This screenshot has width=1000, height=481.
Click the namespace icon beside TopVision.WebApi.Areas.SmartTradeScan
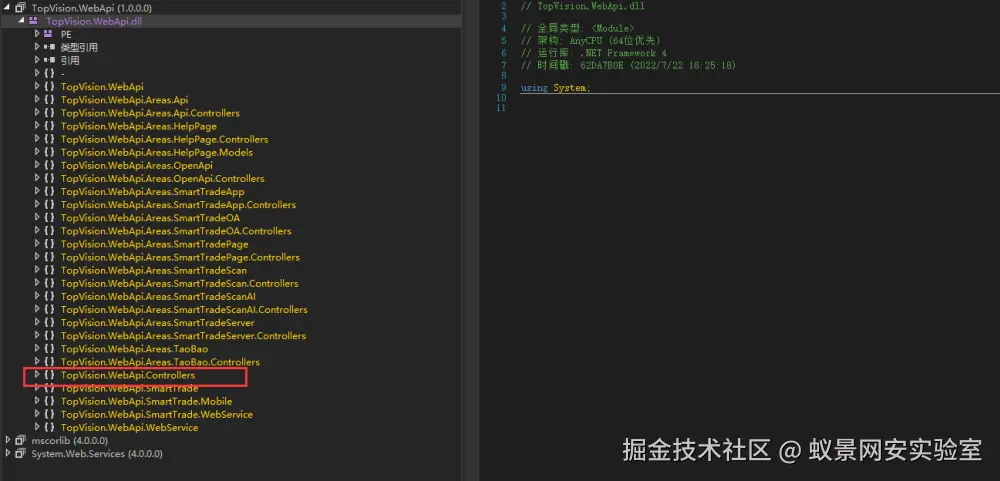click(49, 270)
